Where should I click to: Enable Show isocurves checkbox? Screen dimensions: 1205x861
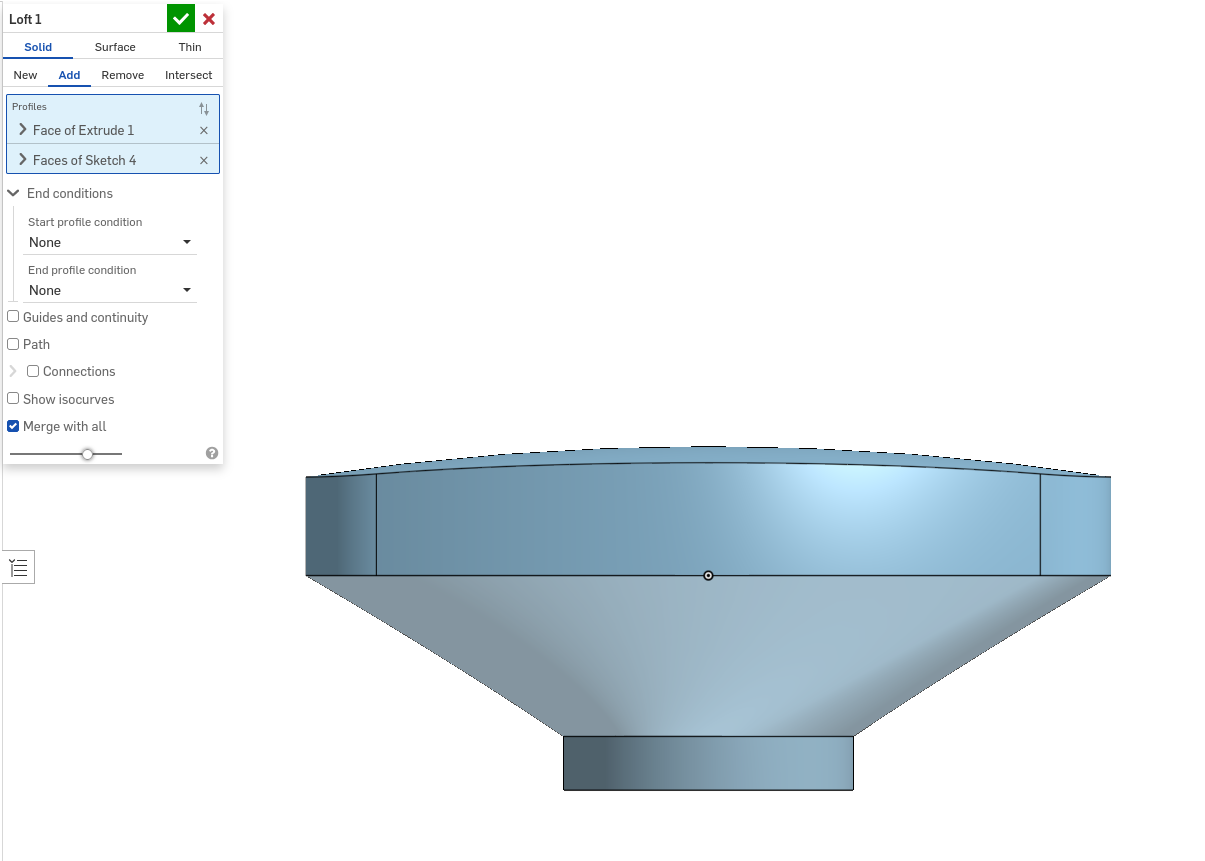point(13,398)
